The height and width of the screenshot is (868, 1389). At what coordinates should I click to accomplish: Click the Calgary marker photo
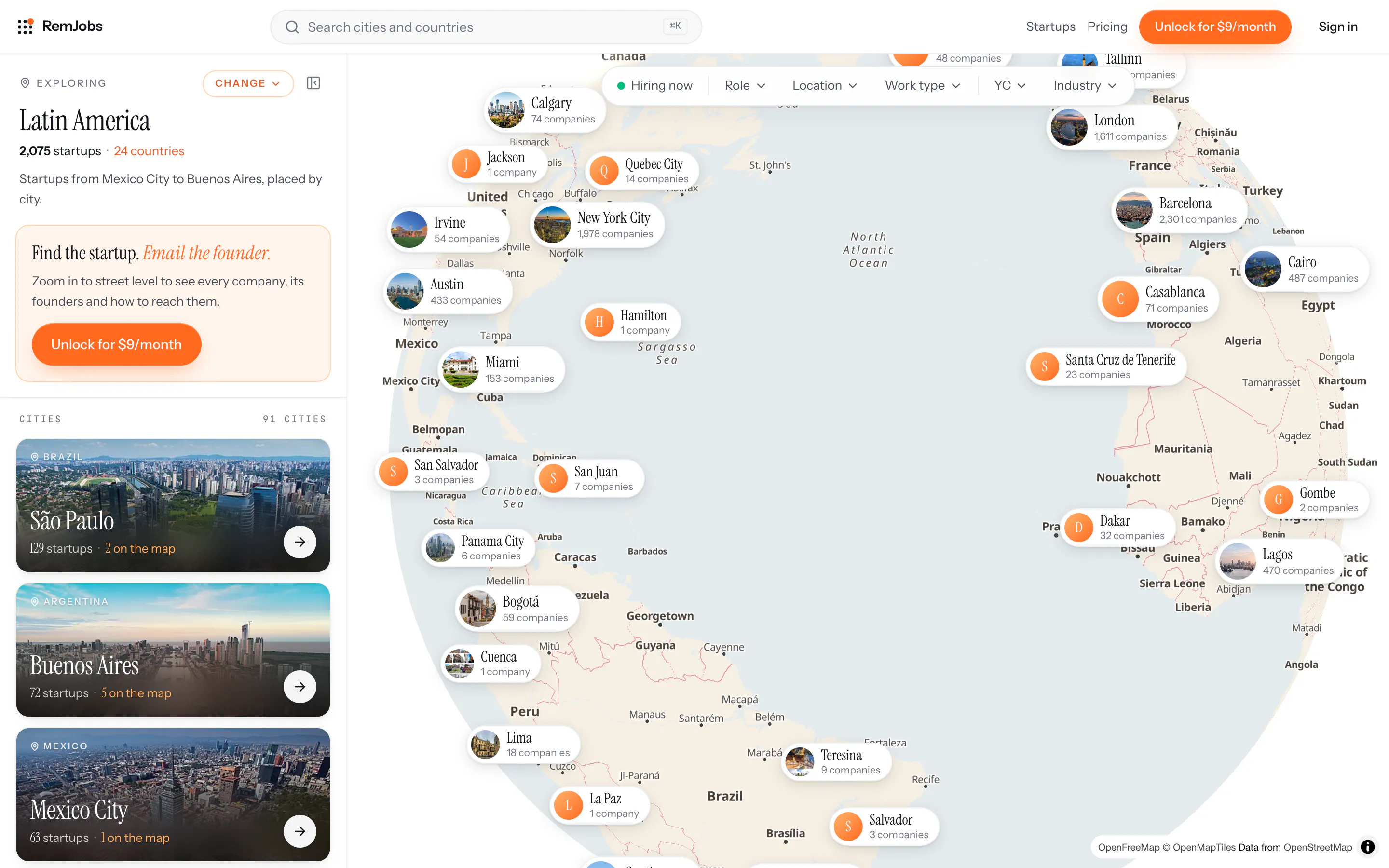pos(505,110)
